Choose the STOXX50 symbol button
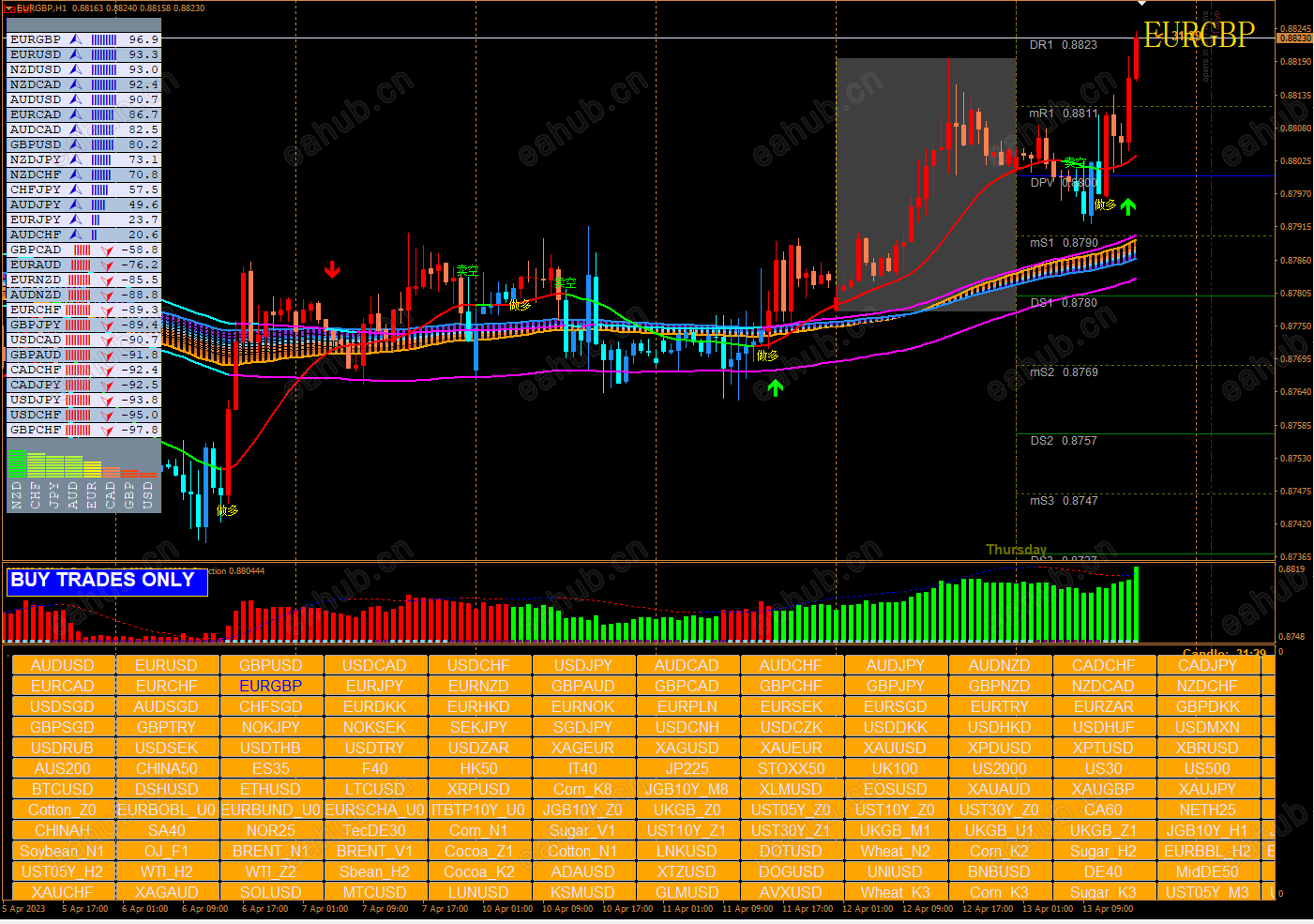 click(792, 768)
